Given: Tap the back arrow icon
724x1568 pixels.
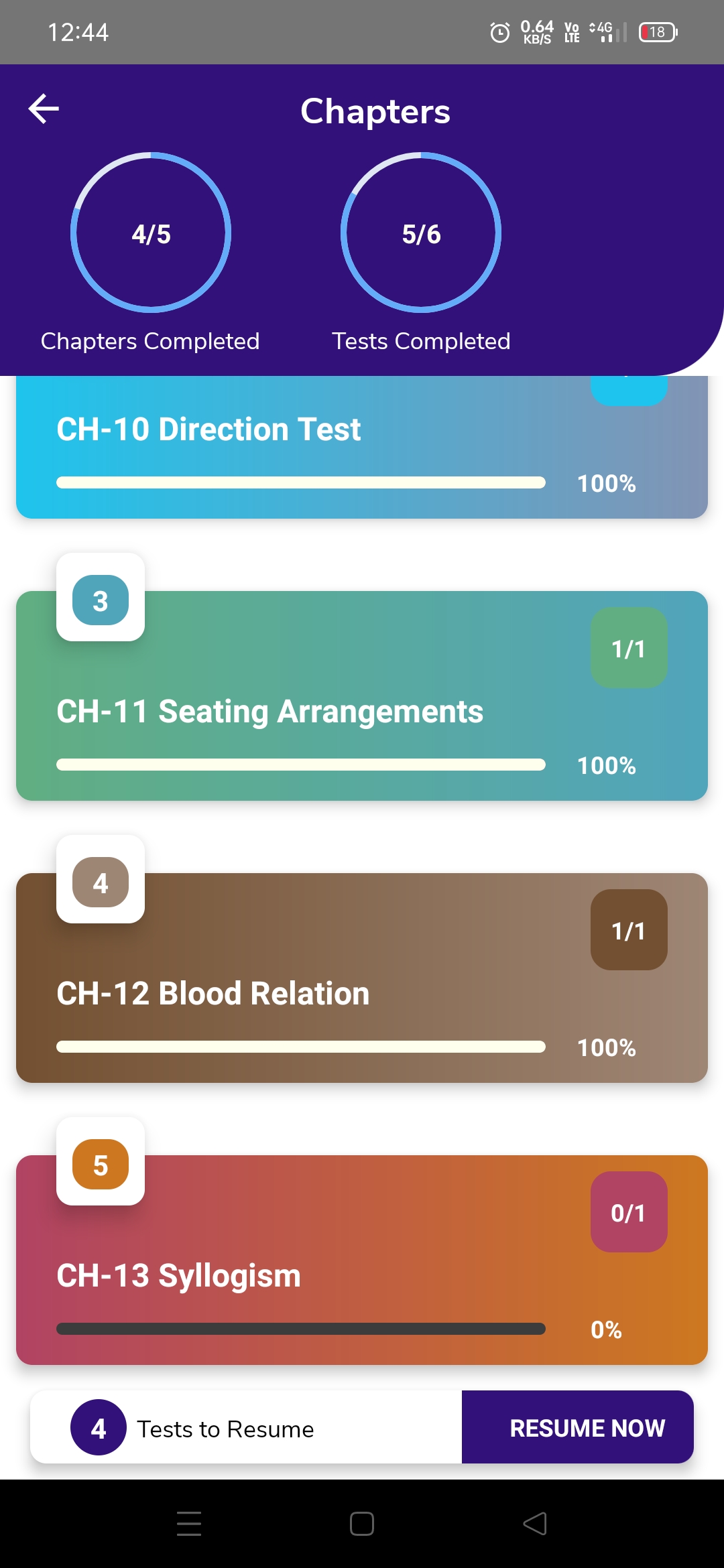Looking at the screenshot, I should [44, 109].
